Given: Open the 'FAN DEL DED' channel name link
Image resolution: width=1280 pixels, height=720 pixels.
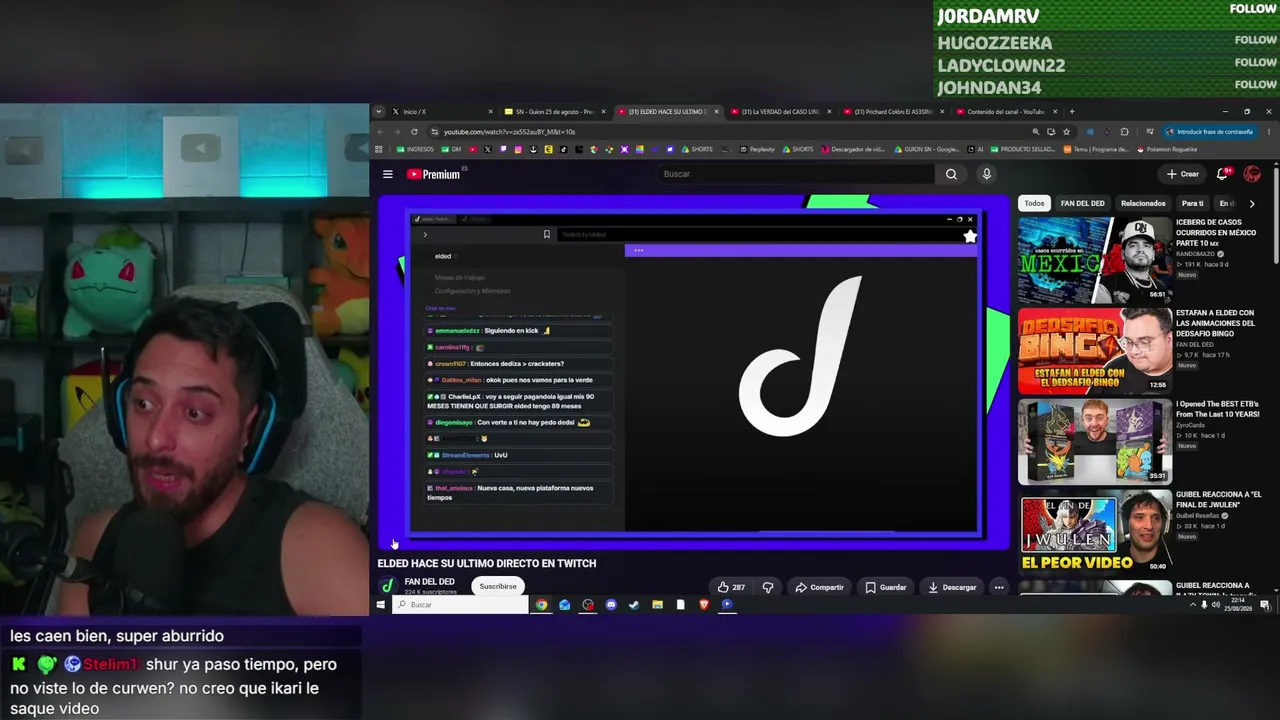Looking at the screenshot, I should (x=429, y=581).
